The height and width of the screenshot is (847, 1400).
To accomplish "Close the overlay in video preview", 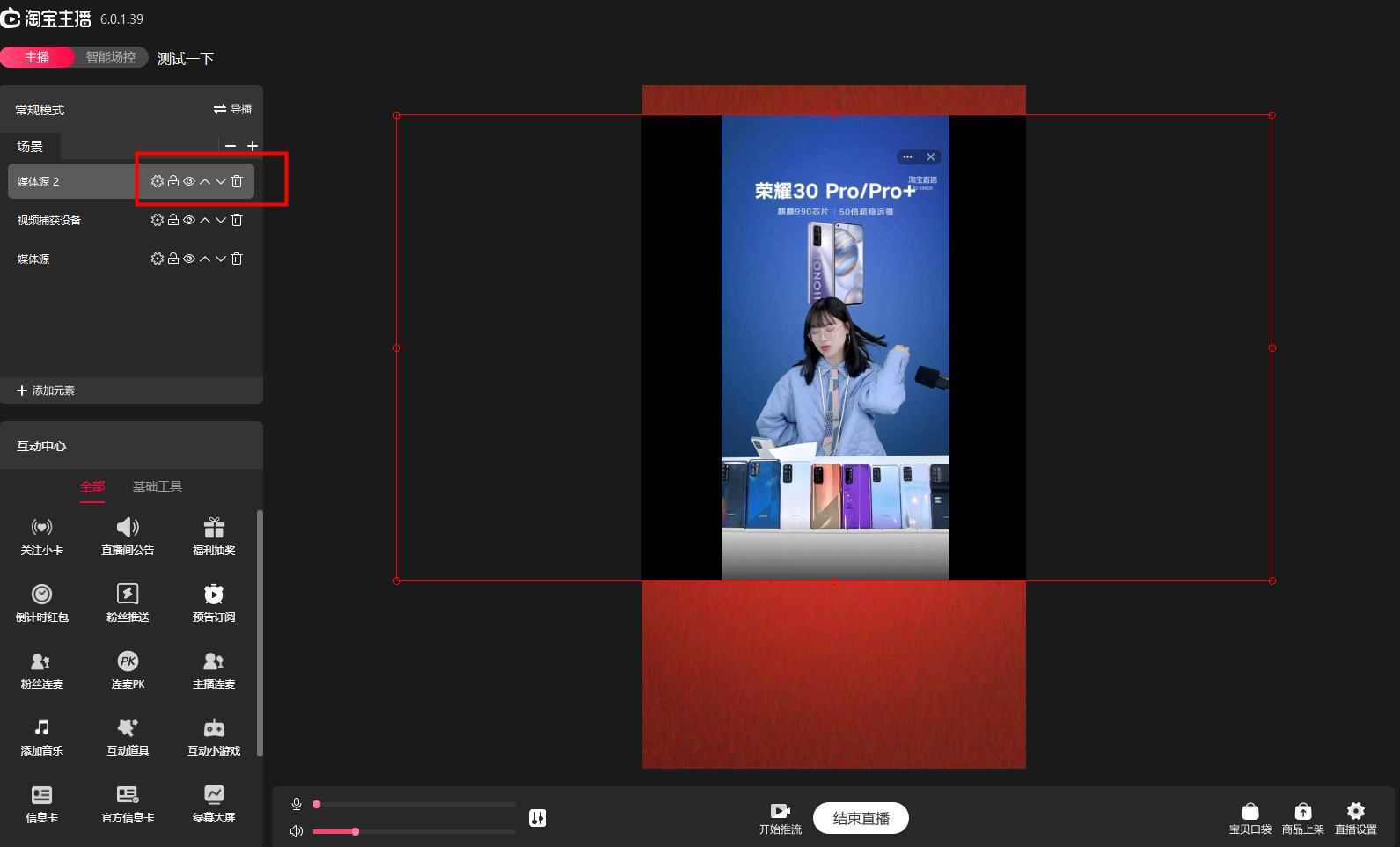I will tap(930, 157).
